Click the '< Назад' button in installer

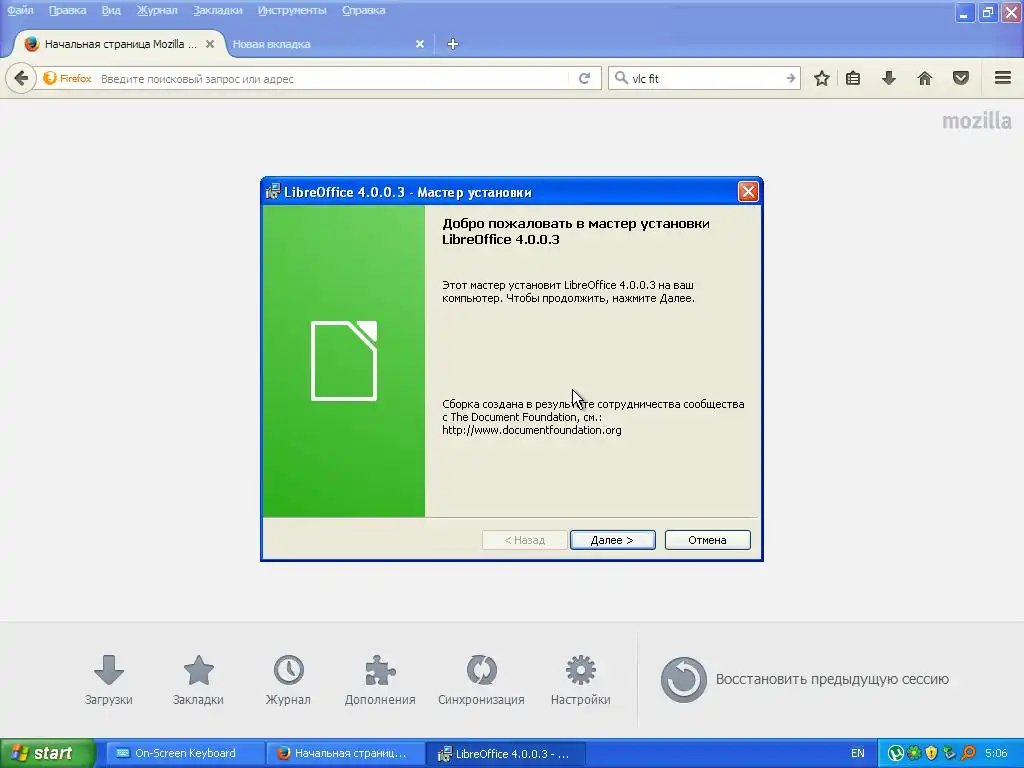tap(524, 540)
